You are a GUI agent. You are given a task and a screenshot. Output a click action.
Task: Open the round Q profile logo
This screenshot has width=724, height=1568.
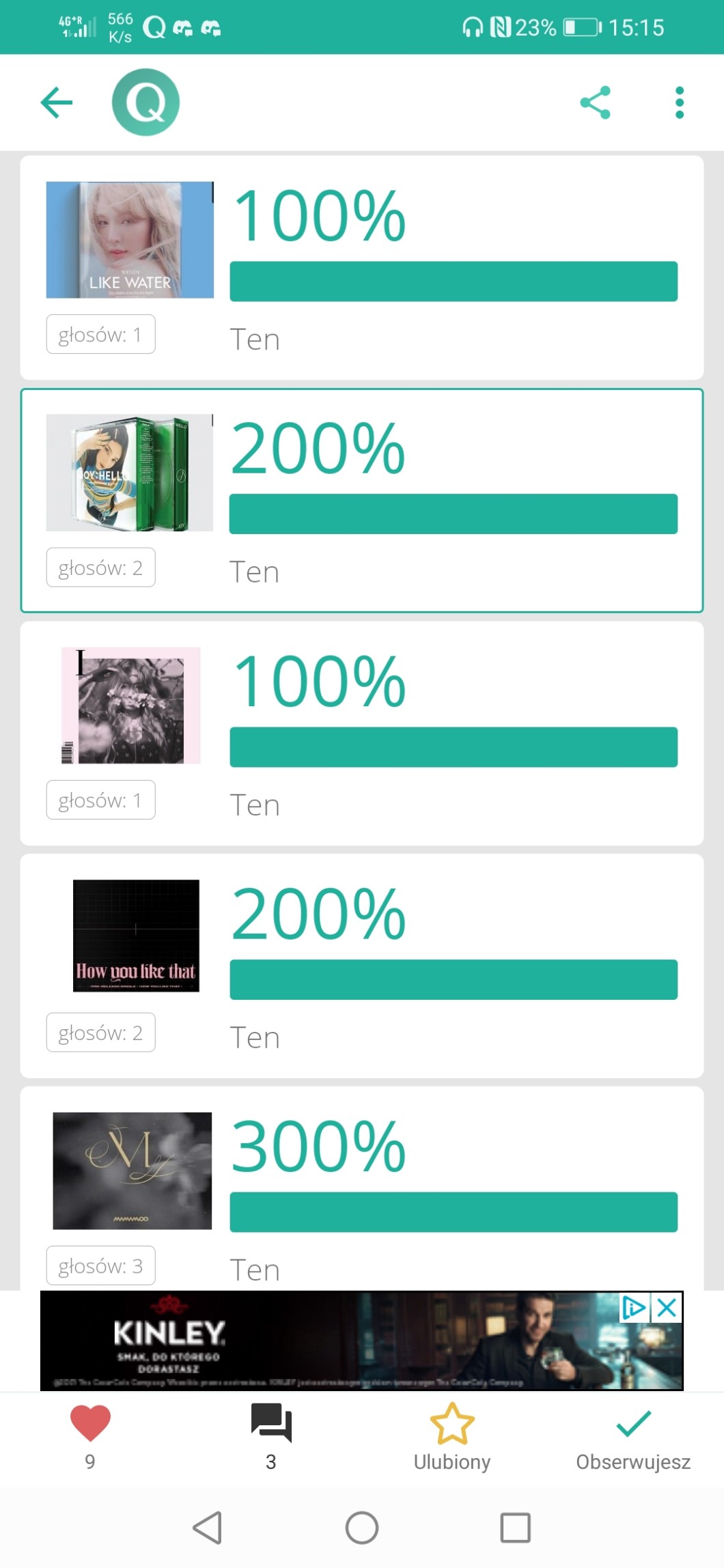[x=145, y=102]
